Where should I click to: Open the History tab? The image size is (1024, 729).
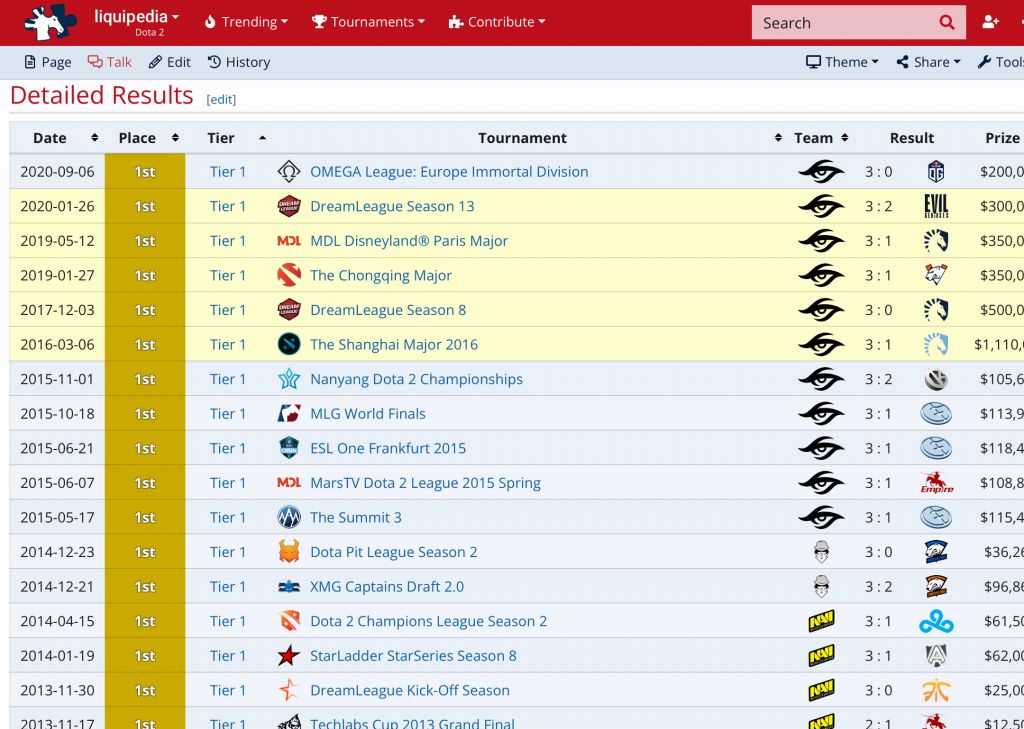tap(239, 62)
